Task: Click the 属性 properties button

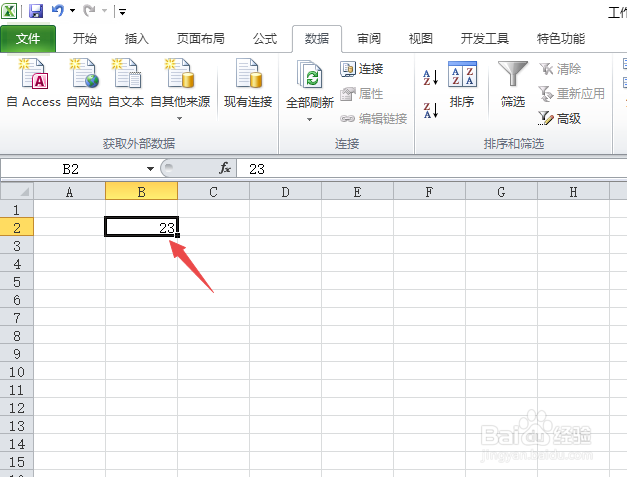Action: click(362, 94)
